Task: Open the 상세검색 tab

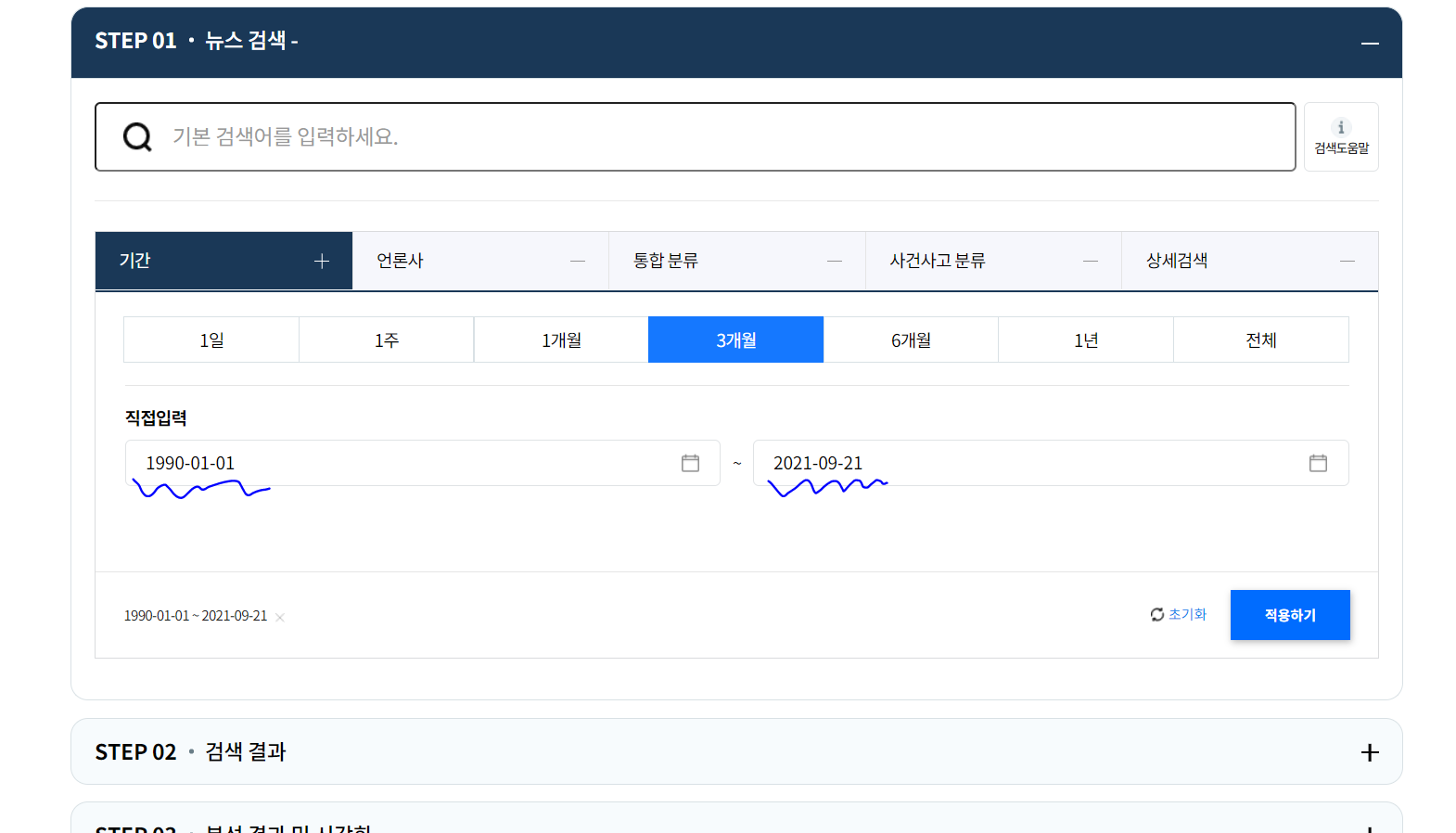Action: click(x=1250, y=261)
